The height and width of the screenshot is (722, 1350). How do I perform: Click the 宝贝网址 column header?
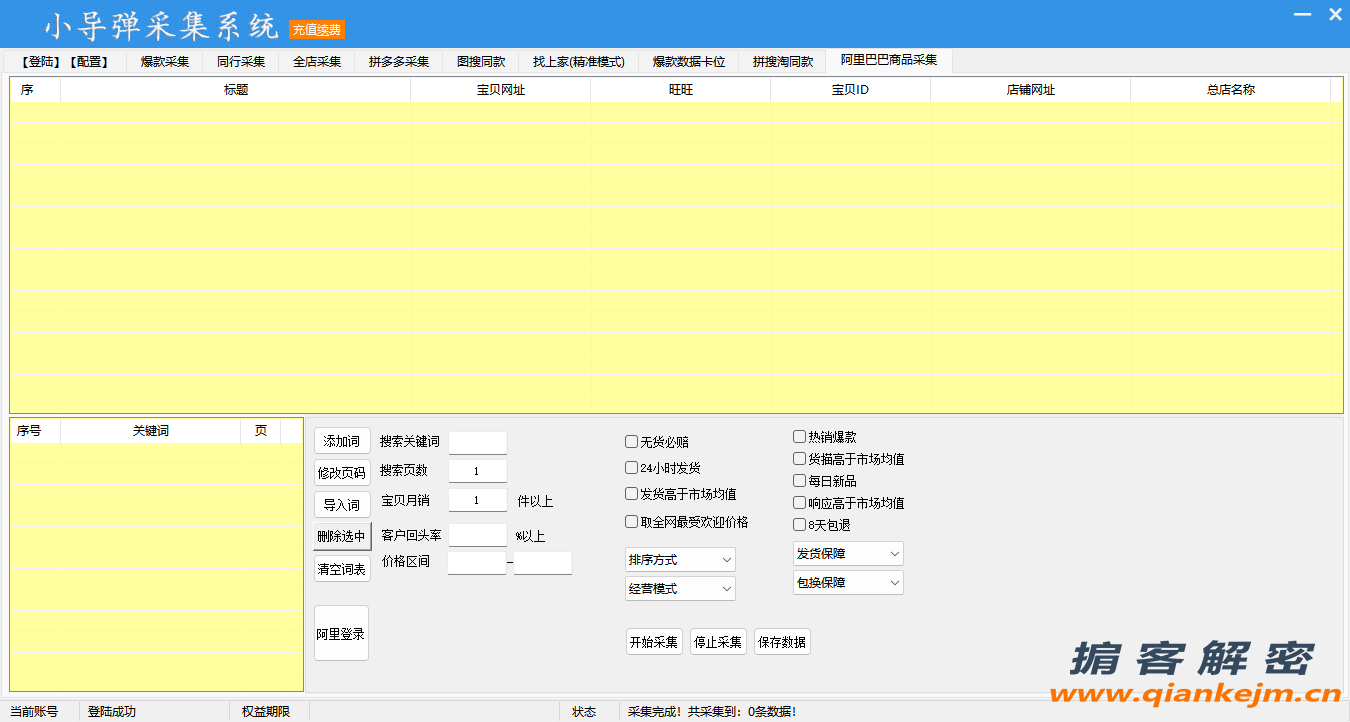click(501, 90)
